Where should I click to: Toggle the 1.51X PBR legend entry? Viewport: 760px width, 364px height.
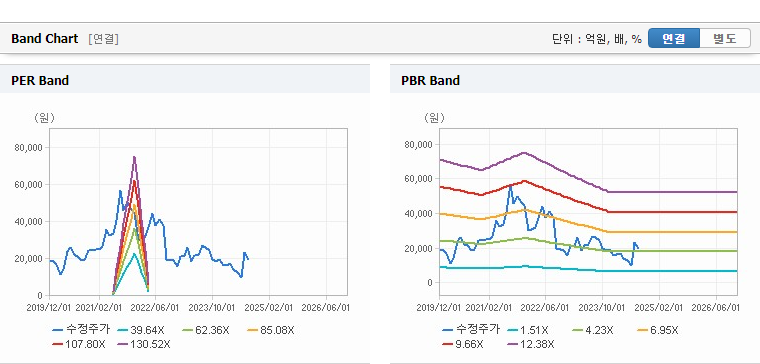(528, 331)
